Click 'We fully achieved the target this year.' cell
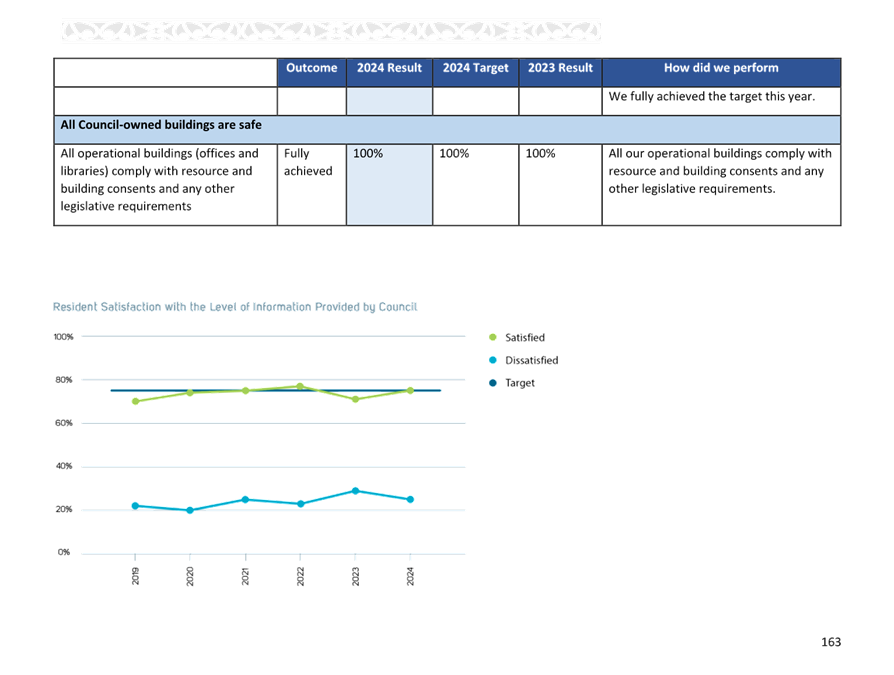The image size is (894, 675). coord(721,101)
